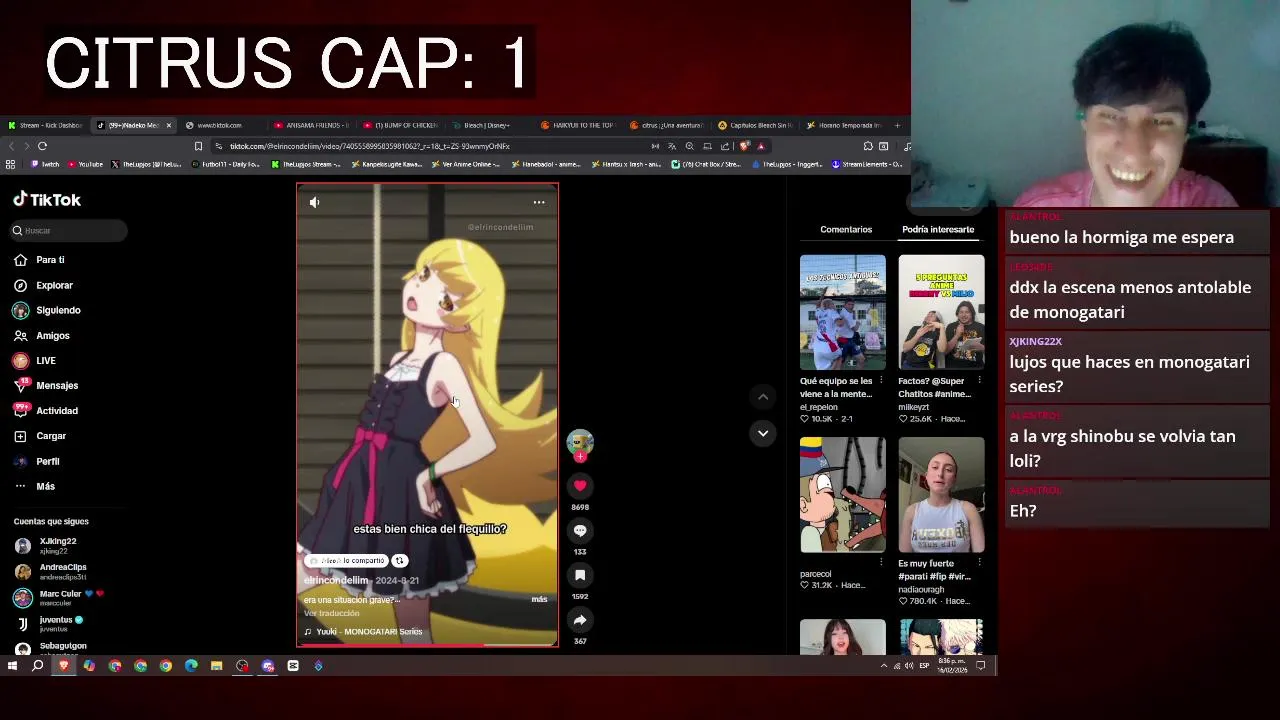Click the Buscar search field

(68, 231)
